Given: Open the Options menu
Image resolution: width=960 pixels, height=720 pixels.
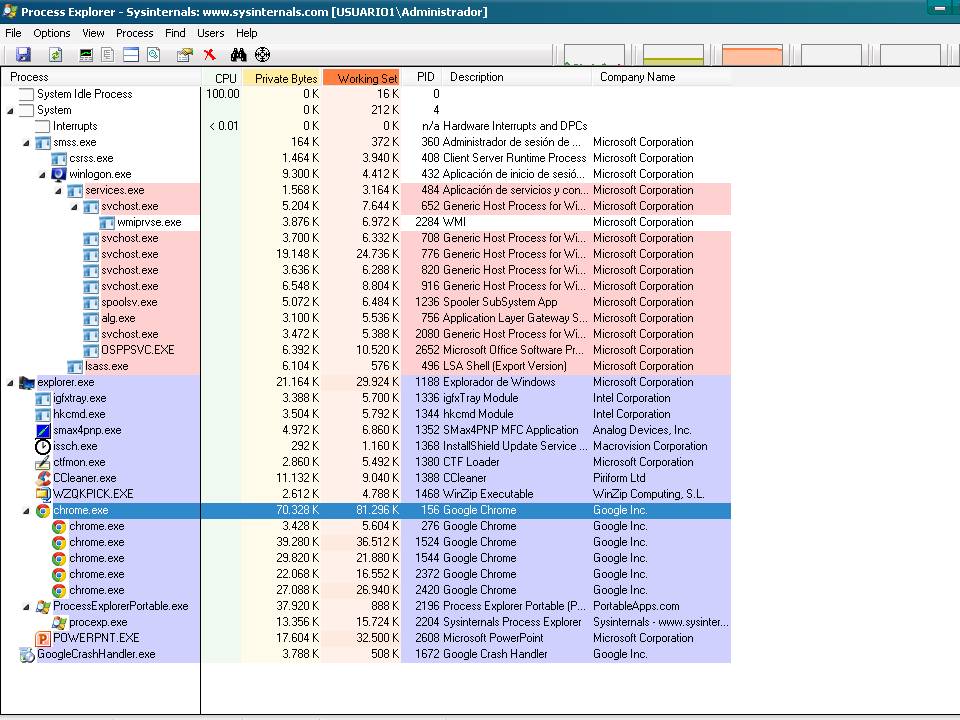Looking at the screenshot, I should click(x=51, y=33).
